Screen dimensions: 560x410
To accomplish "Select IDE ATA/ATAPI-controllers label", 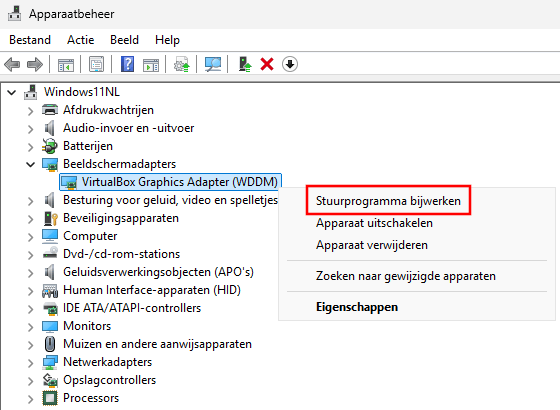I will coord(132,308).
